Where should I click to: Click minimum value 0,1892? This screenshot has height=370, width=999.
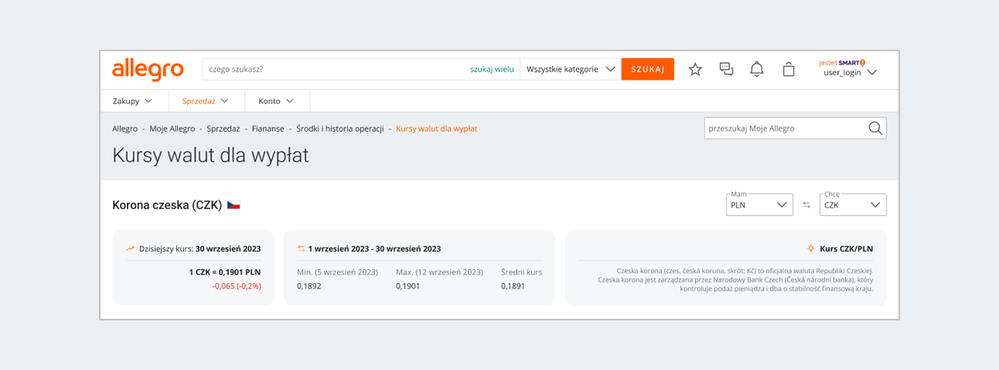[x=309, y=286]
